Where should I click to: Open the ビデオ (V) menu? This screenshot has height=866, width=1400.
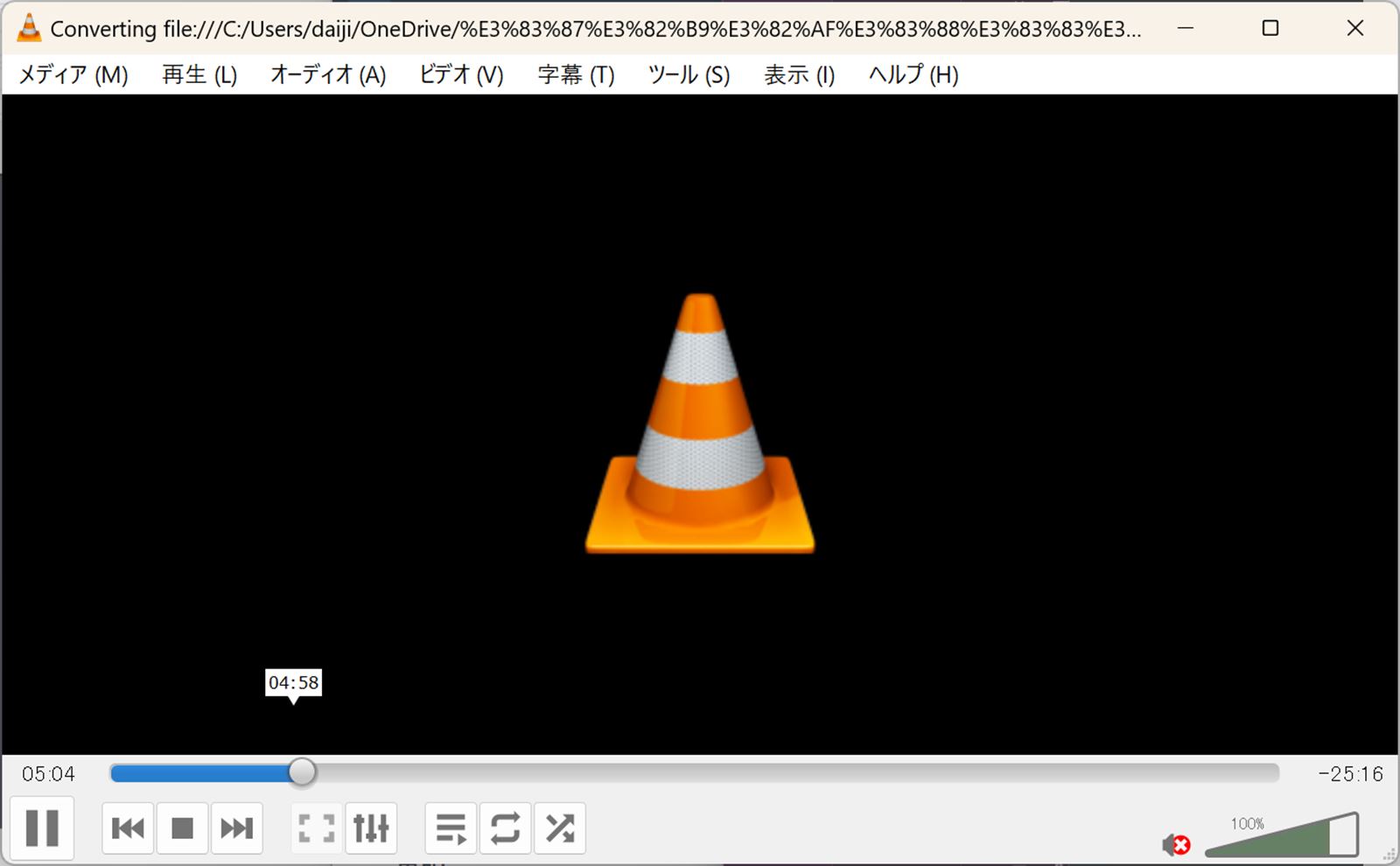[x=461, y=74]
